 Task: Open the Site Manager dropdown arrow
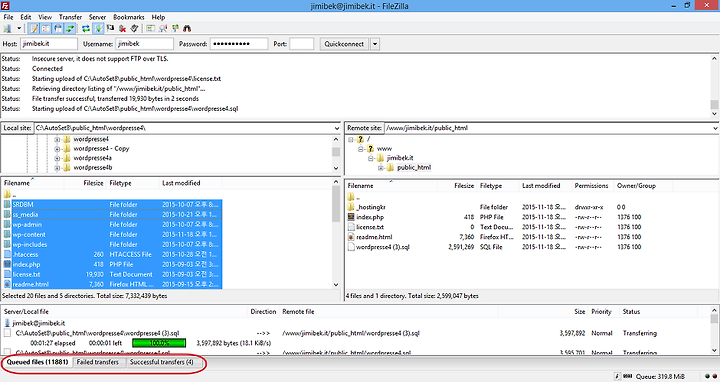click(19, 28)
